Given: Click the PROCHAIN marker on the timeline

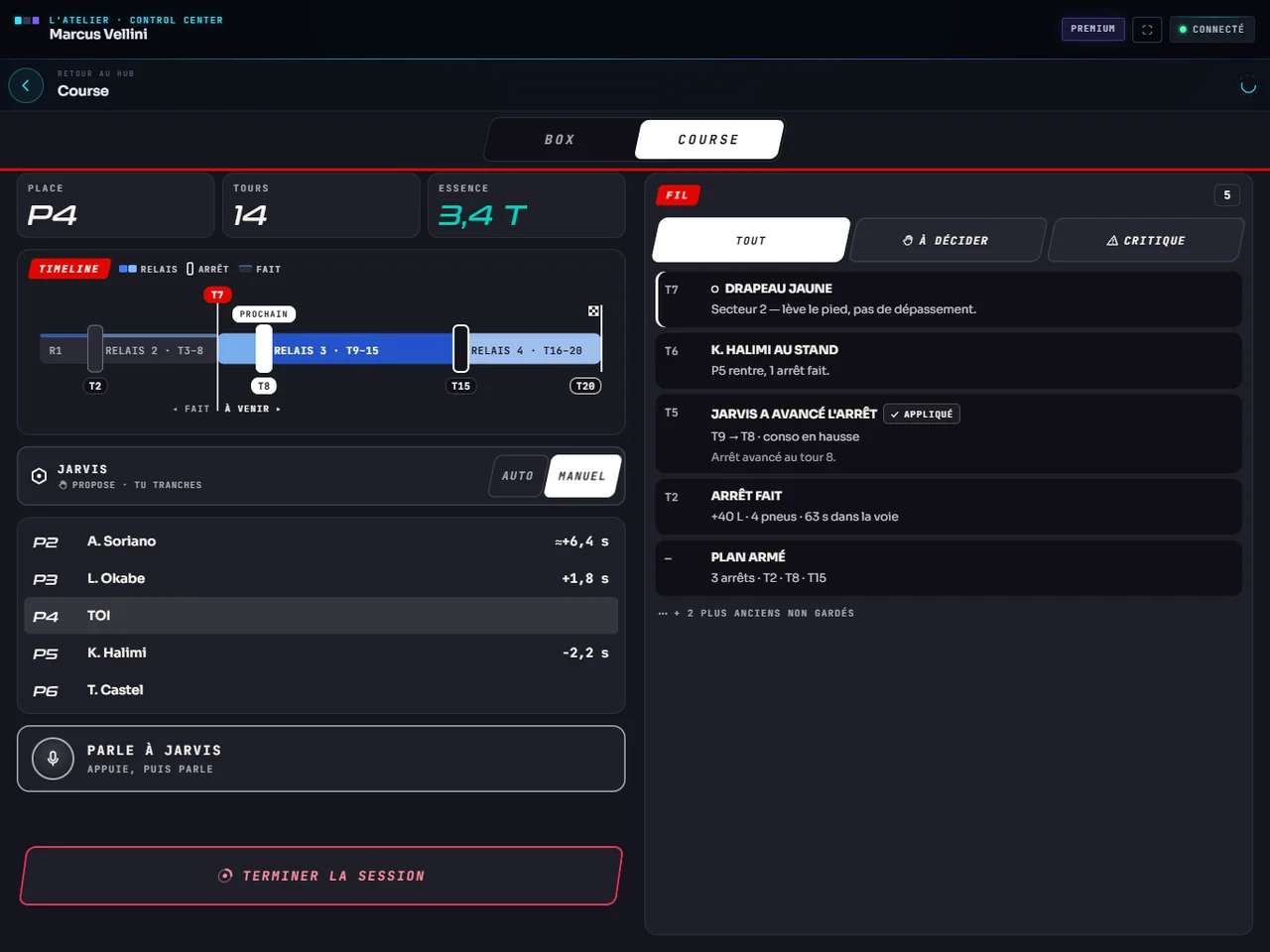Looking at the screenshot, I should (x=264, y=314).
